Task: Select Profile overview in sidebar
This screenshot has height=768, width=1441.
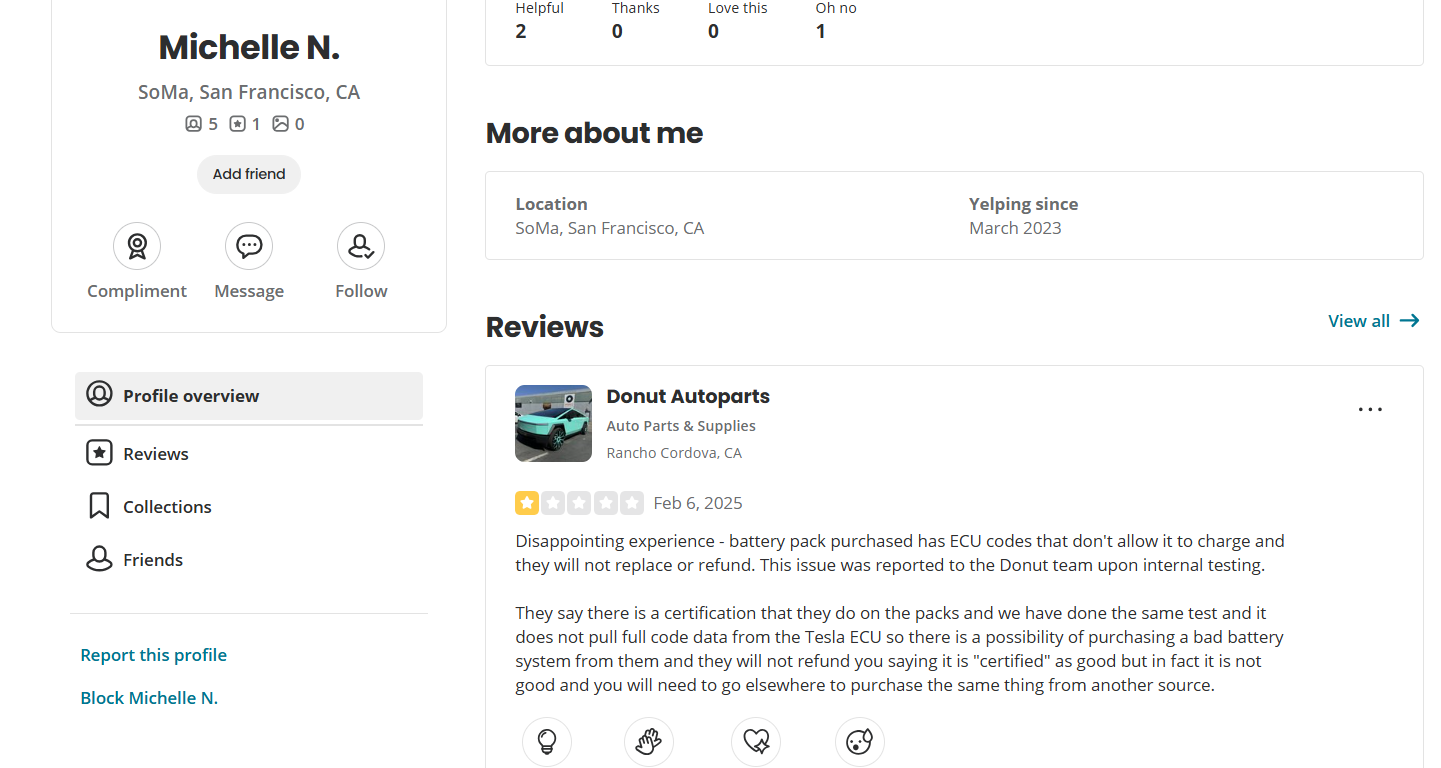Action: (x=249, y=396)
